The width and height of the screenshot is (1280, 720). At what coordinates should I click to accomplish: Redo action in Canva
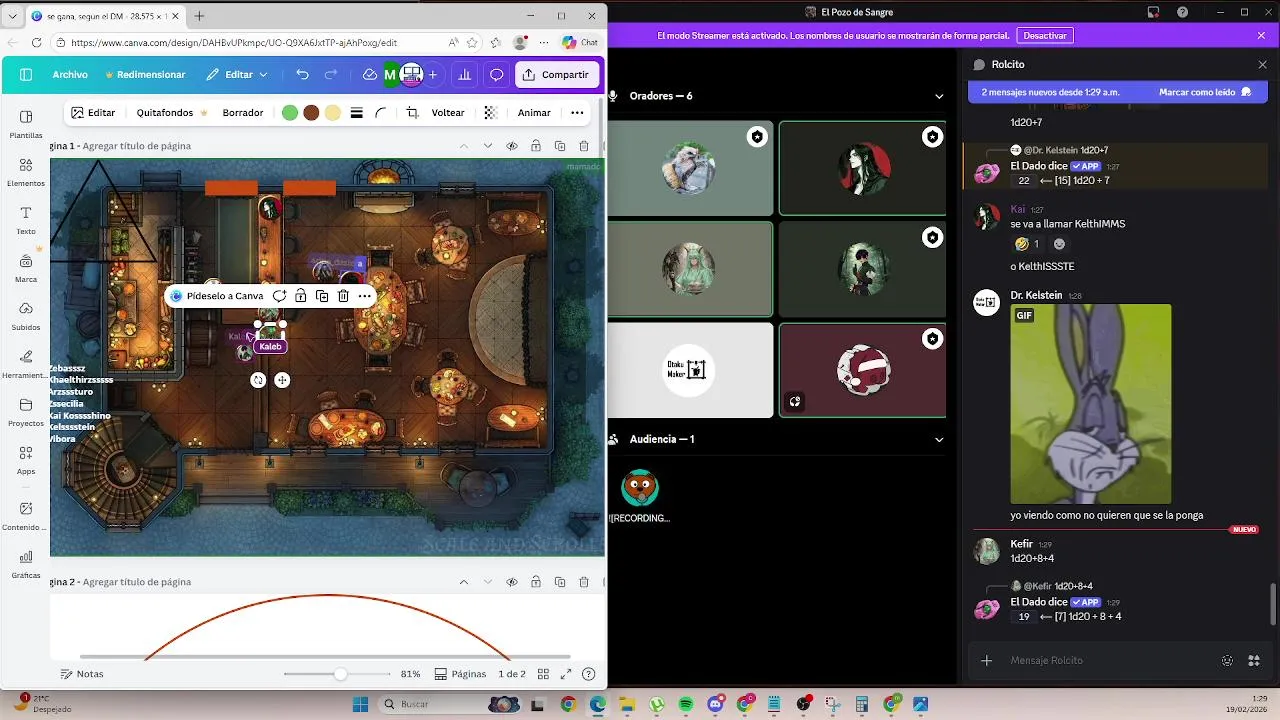(x=331, y=75)
